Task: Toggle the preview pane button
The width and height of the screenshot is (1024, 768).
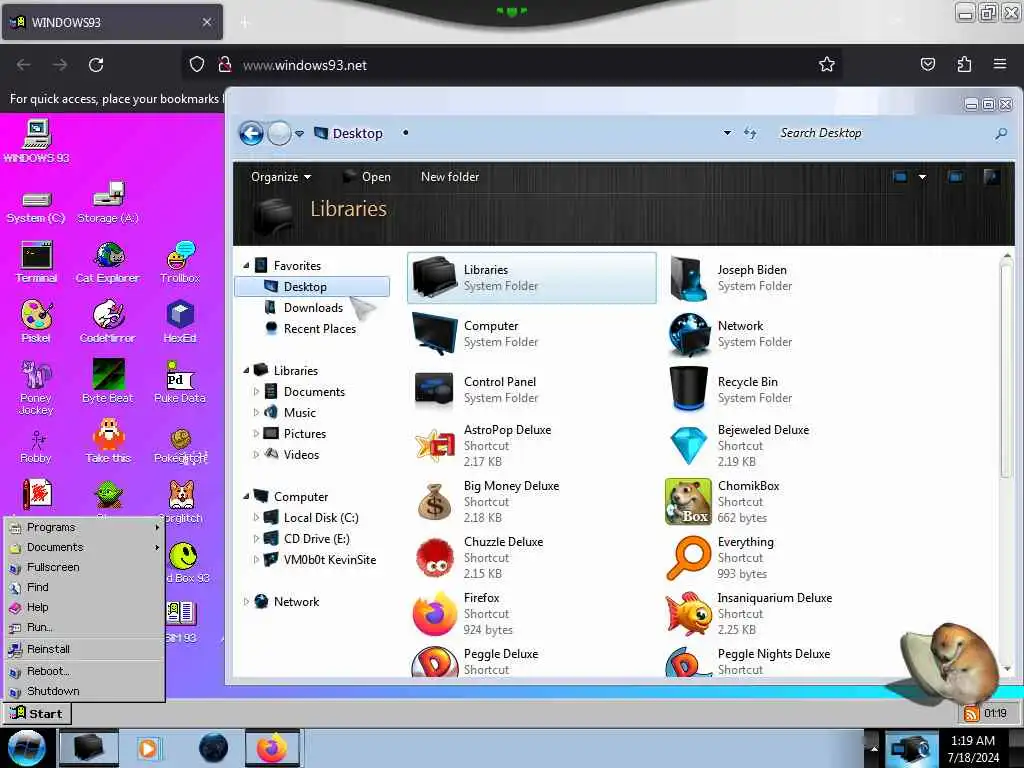Action: tap(955, 177)
